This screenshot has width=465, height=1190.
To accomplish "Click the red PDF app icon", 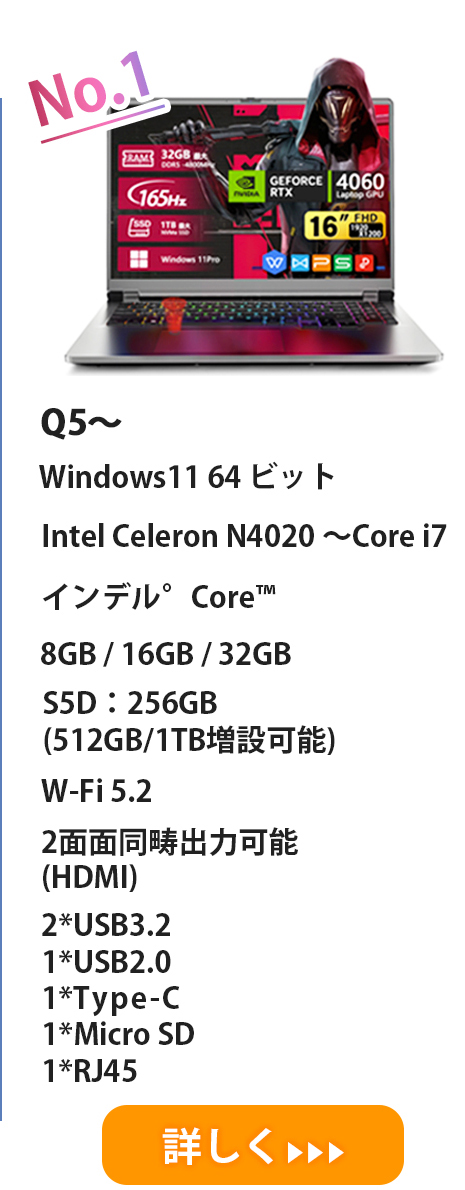I will click(367, 263).
